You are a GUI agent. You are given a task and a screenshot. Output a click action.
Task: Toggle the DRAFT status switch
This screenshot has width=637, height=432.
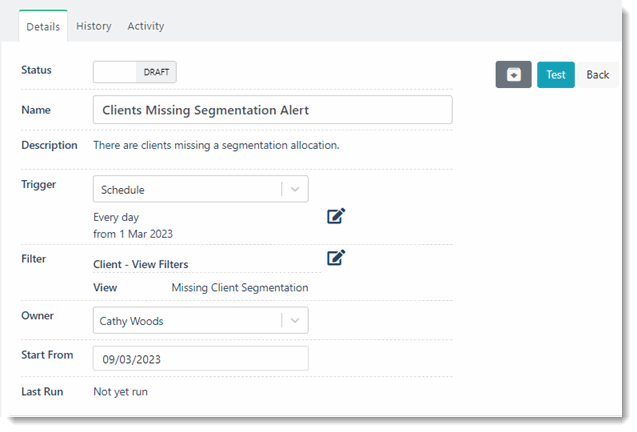(134, 72)
